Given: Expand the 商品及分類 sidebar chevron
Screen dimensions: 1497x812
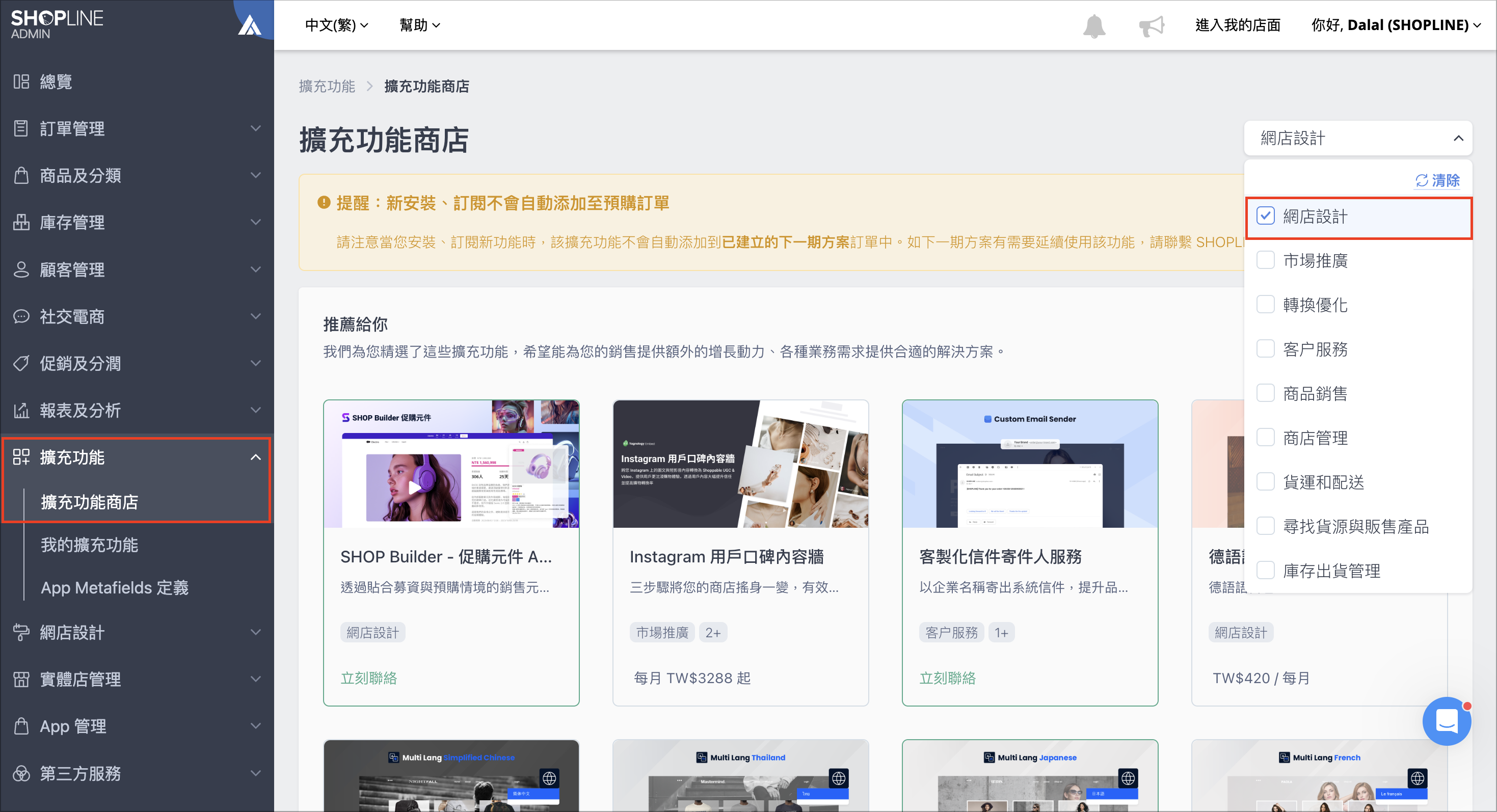Looking at the screenshot, I should point(256,175).
